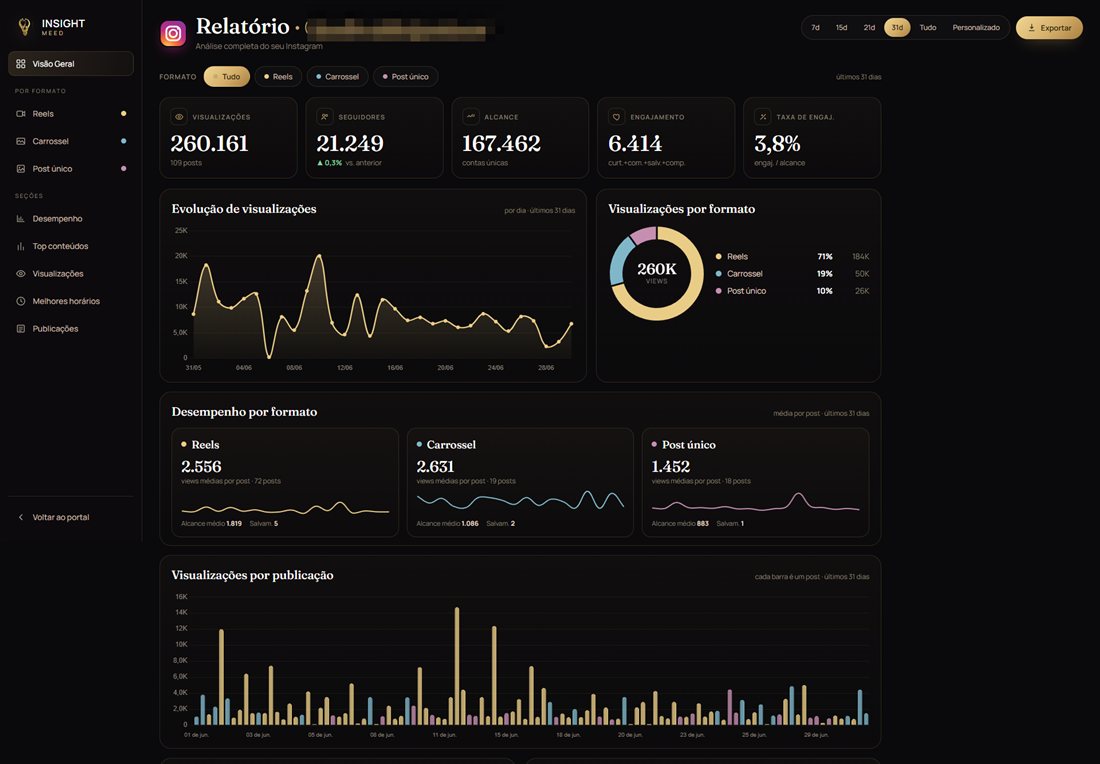Click the blue dot next to Carrossel in sidebar

[123, 141]
